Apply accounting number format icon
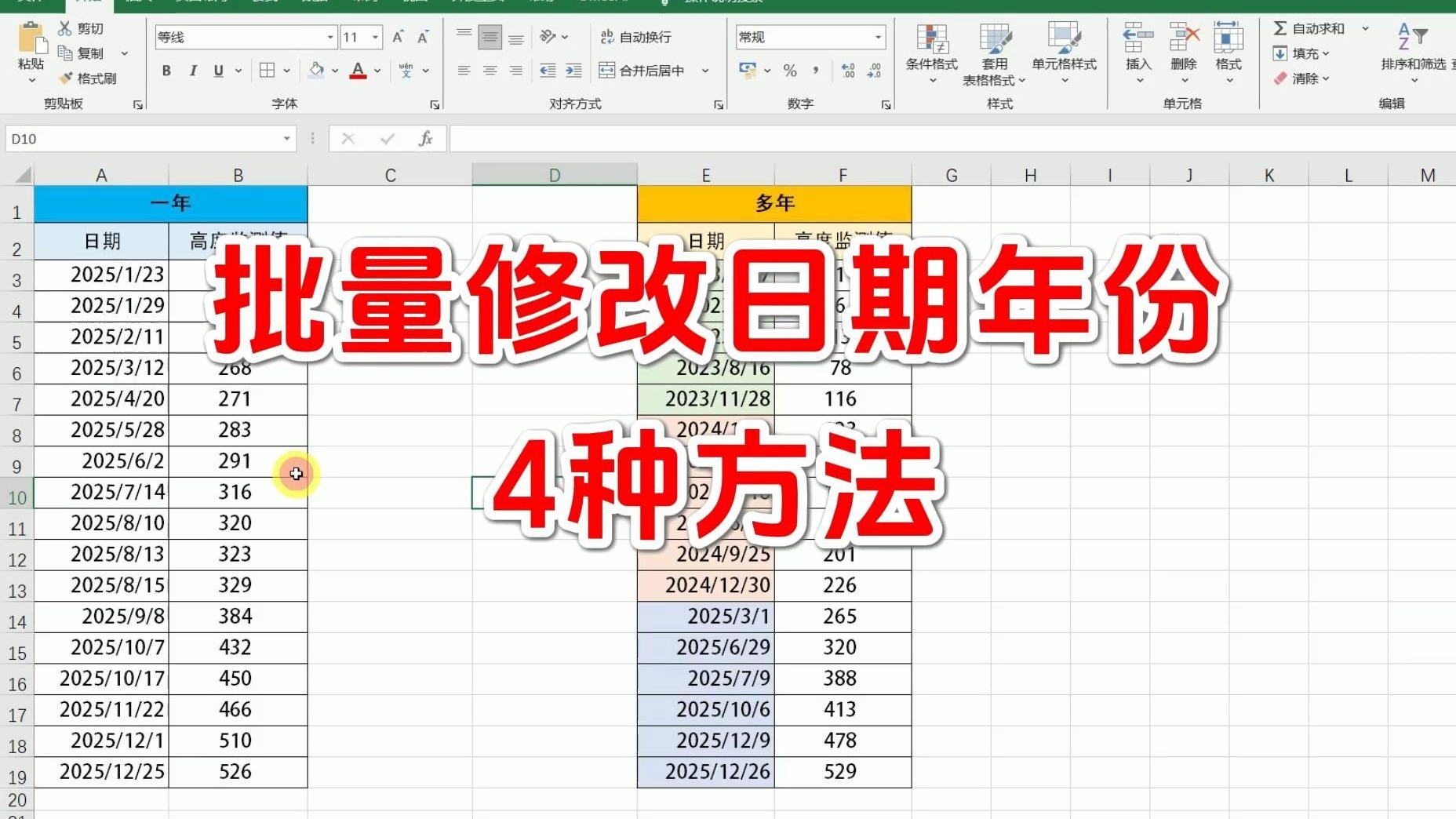1456x819 pixels. click(748, 71)
